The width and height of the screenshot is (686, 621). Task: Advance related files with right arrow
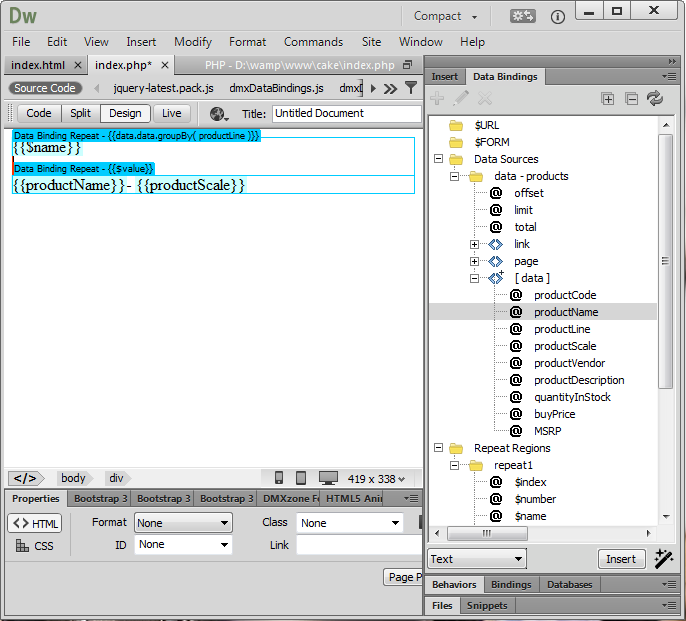373,88
